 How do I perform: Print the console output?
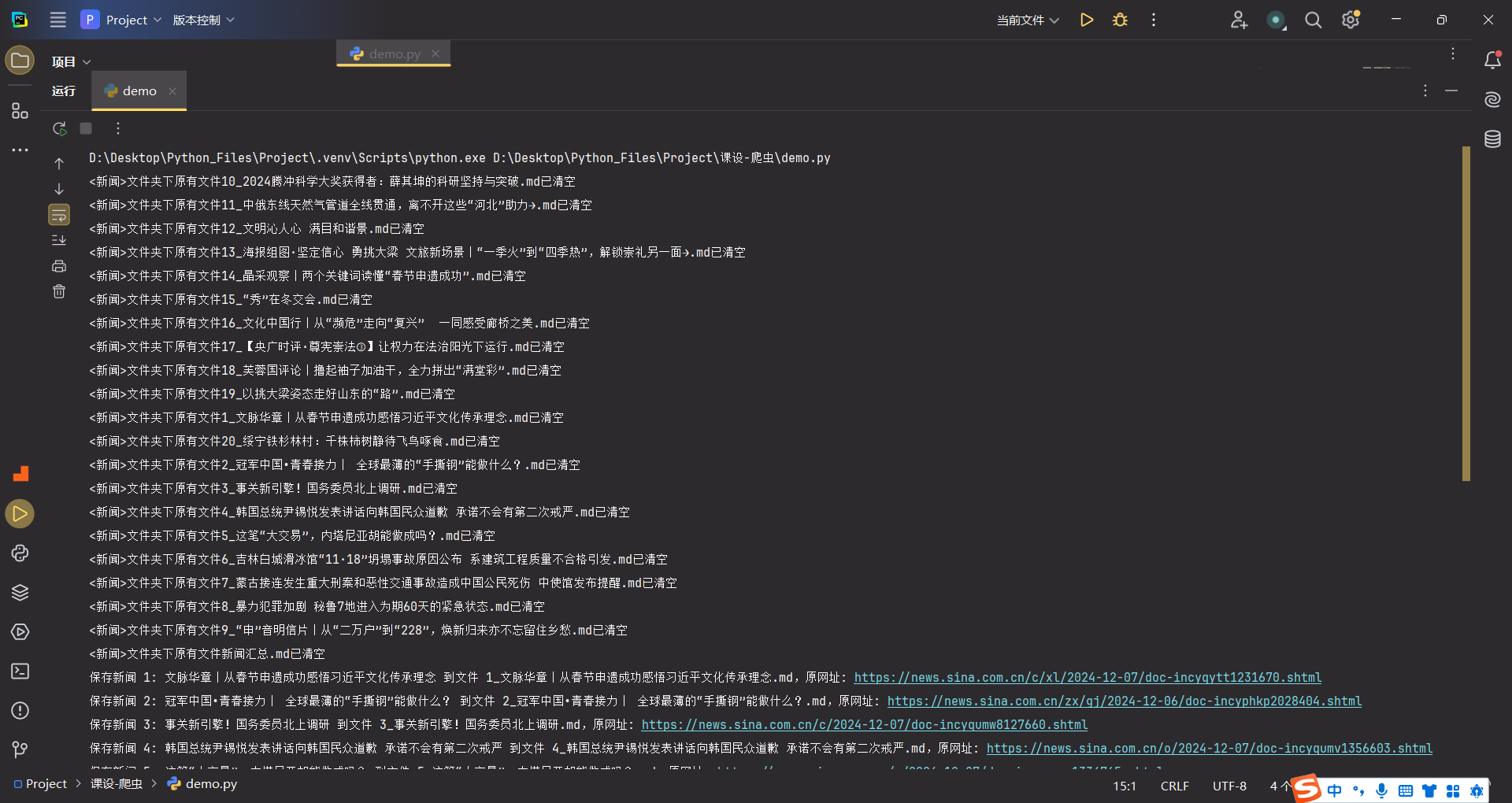click(59, 266)
